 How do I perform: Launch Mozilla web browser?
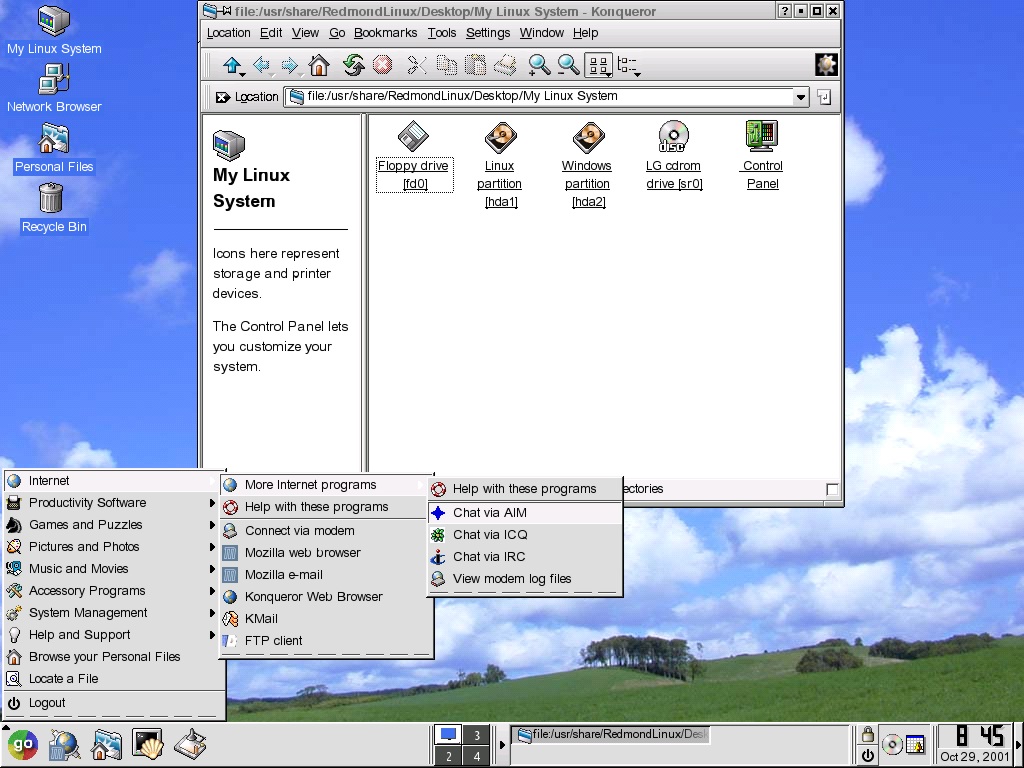click(x=325, y=553)
